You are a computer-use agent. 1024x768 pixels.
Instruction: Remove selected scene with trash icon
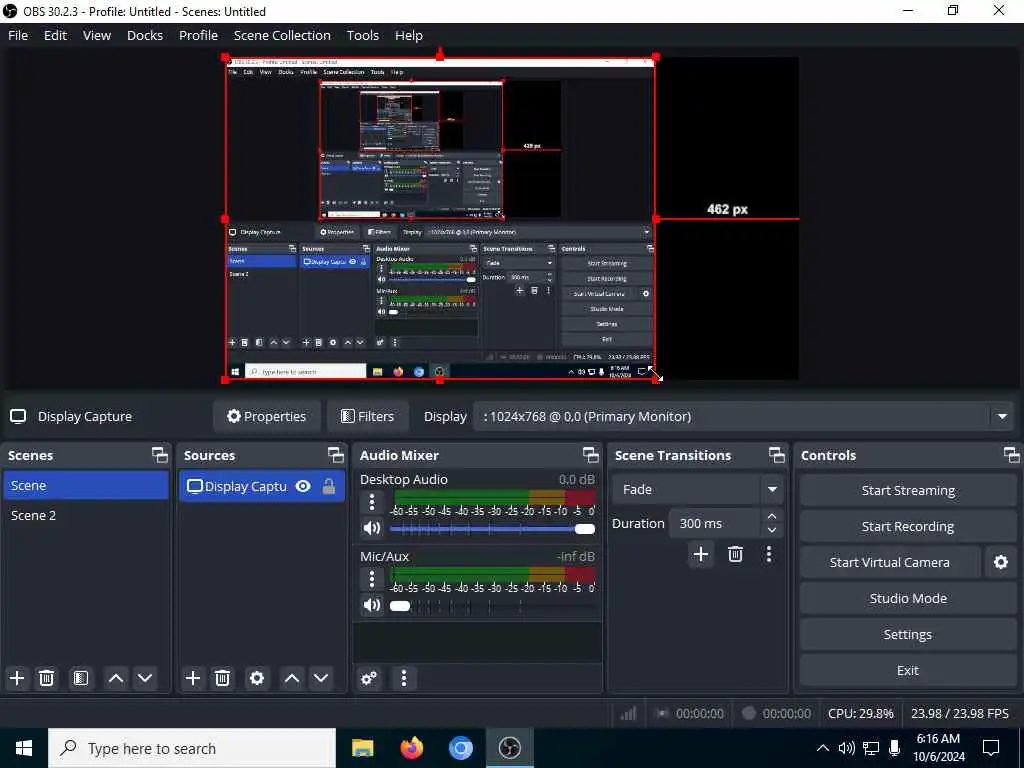click(x=46, y=678)
